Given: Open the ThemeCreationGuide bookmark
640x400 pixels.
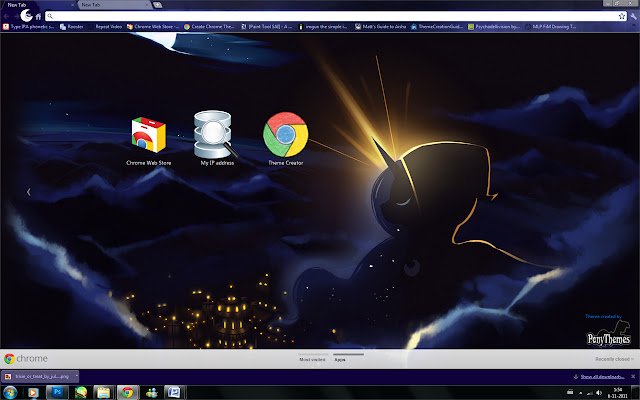Looking at the screenshot, I should point(437,27).
